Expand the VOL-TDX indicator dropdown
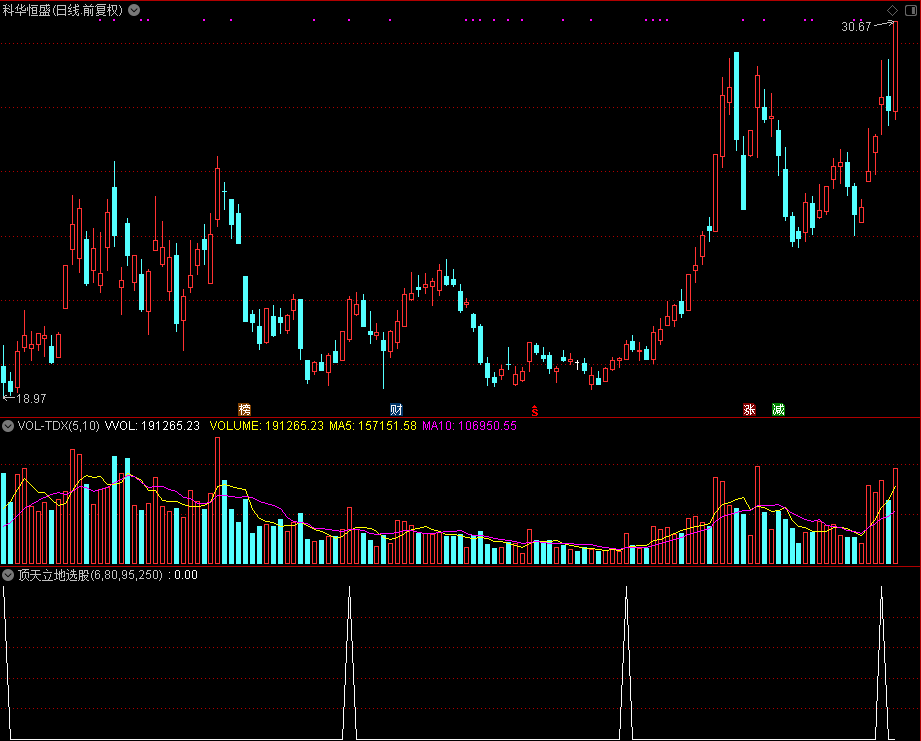Screen dimensions: 921x741 [x=8, y=426]
